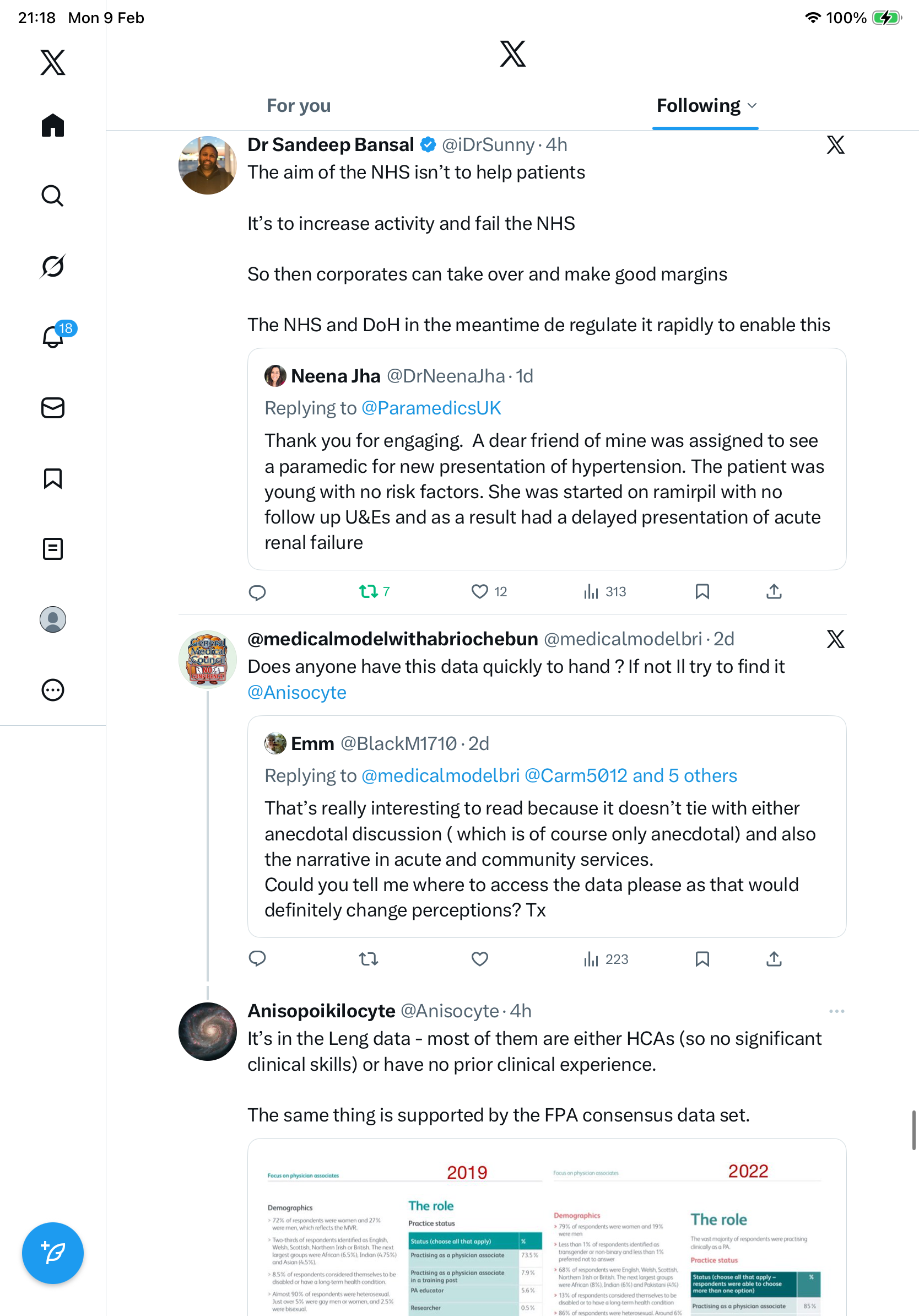This screenshot has height=1316, width=919.
Task: Open Notifications bell with 18 badge
Action: click(x=53, y=337)
